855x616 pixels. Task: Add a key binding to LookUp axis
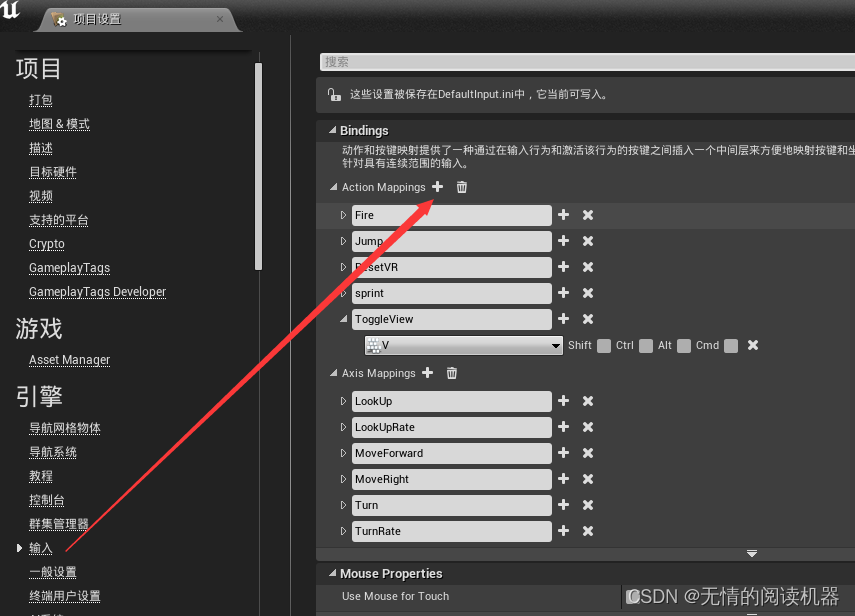point(563,401)
